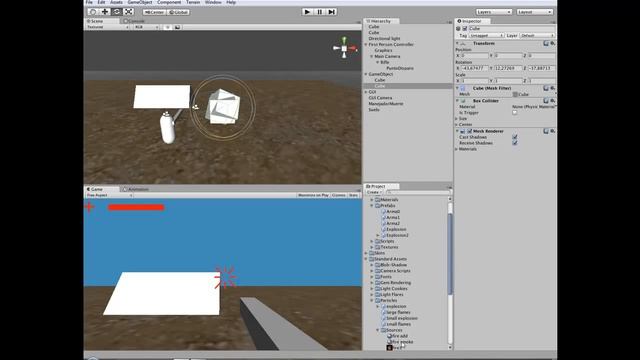Open the Transform component gear menu

coord(552,43)
